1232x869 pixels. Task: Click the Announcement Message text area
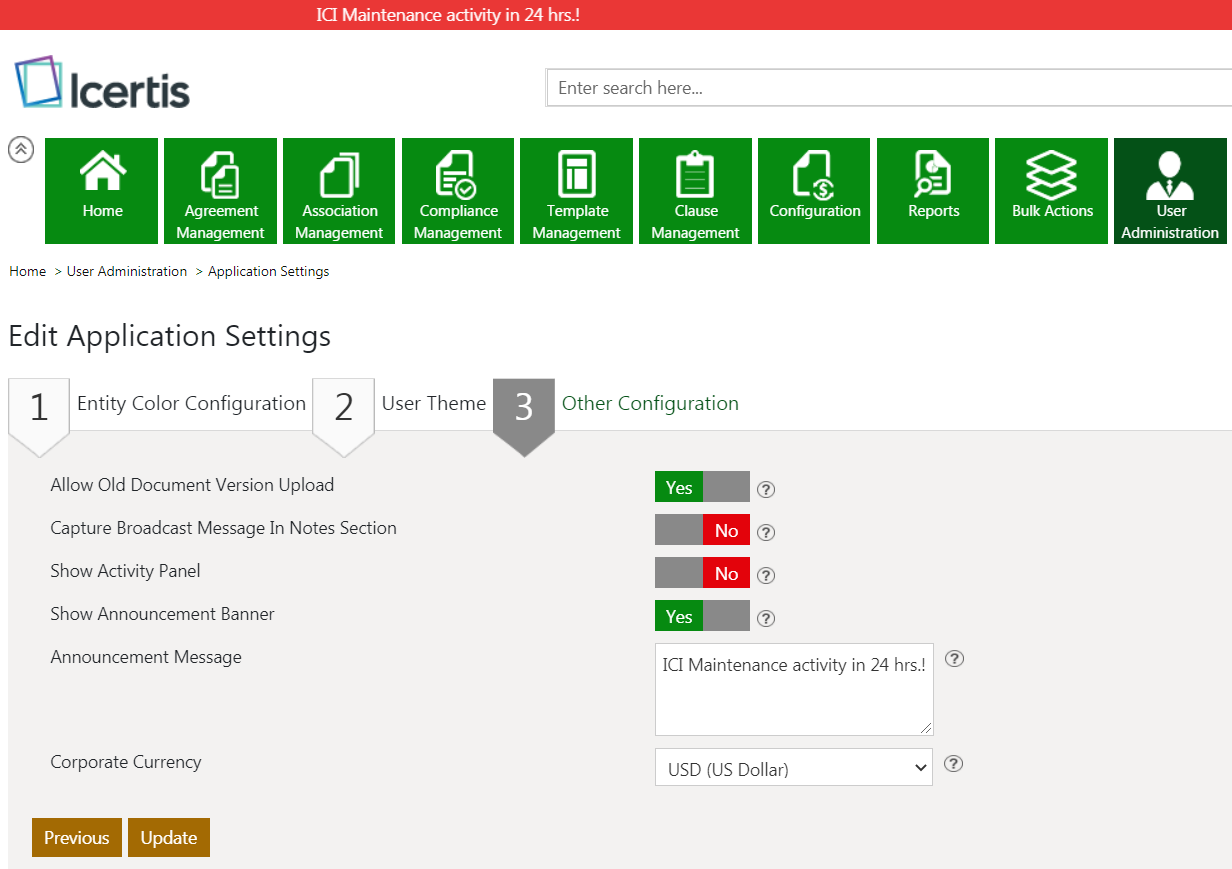[x=793, y=690]
